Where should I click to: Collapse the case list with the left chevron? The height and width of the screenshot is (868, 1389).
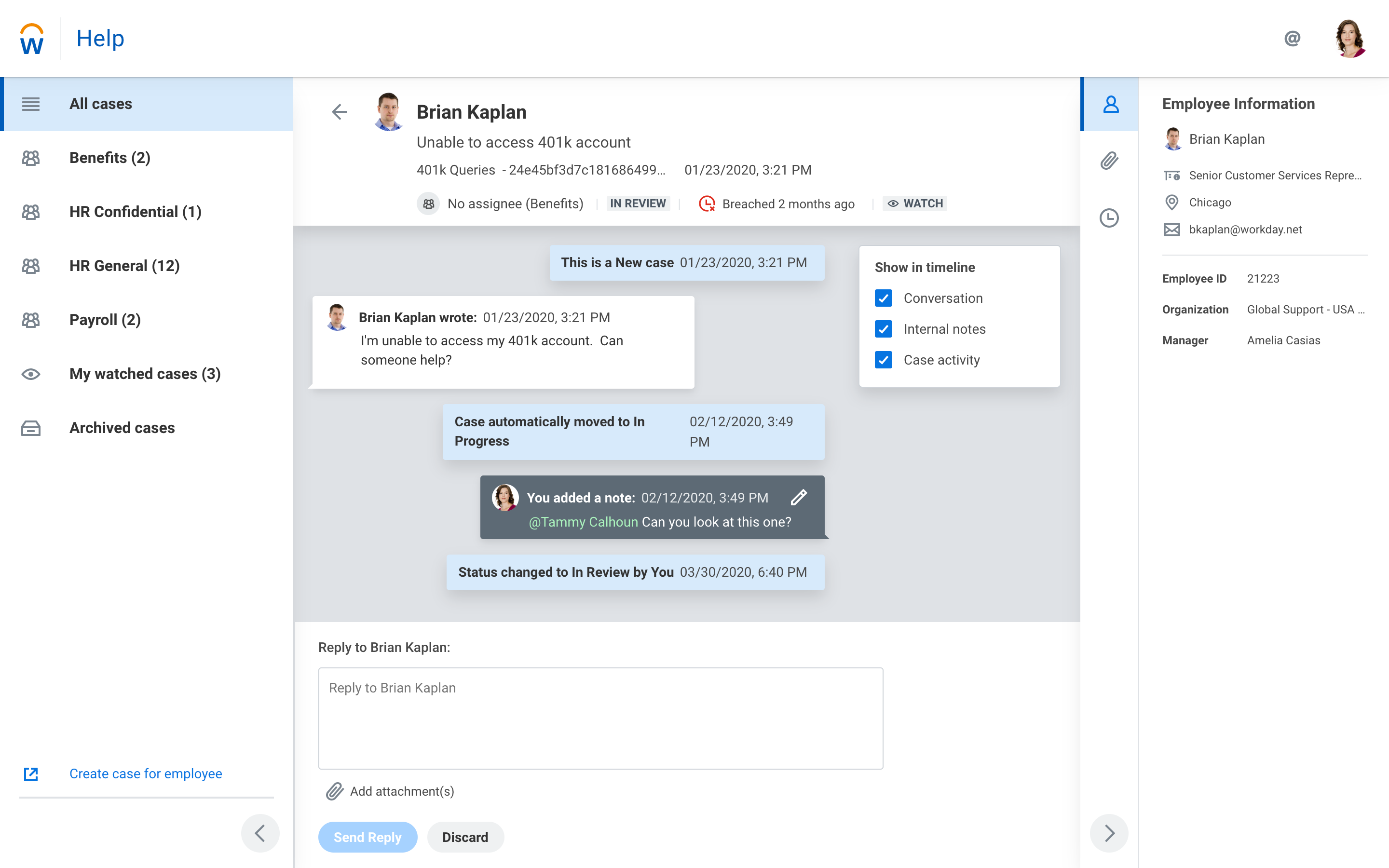[x=261, y=832]
